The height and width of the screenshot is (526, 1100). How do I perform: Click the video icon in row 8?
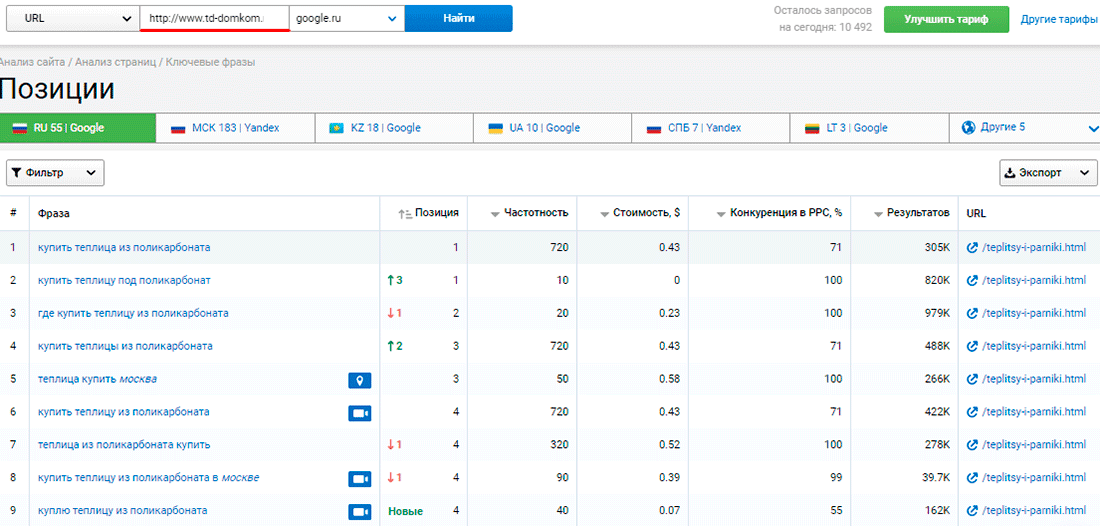click(x=359, y=479)
